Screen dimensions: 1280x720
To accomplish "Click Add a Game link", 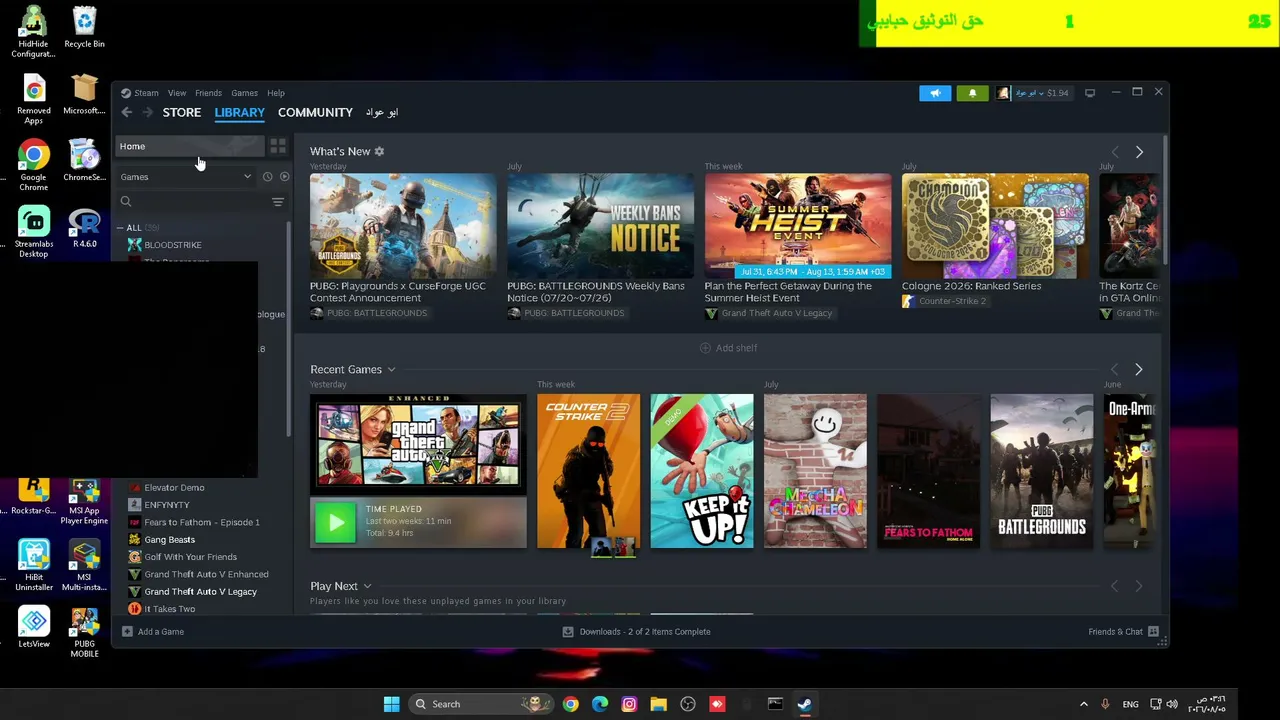I will (161, 632).
